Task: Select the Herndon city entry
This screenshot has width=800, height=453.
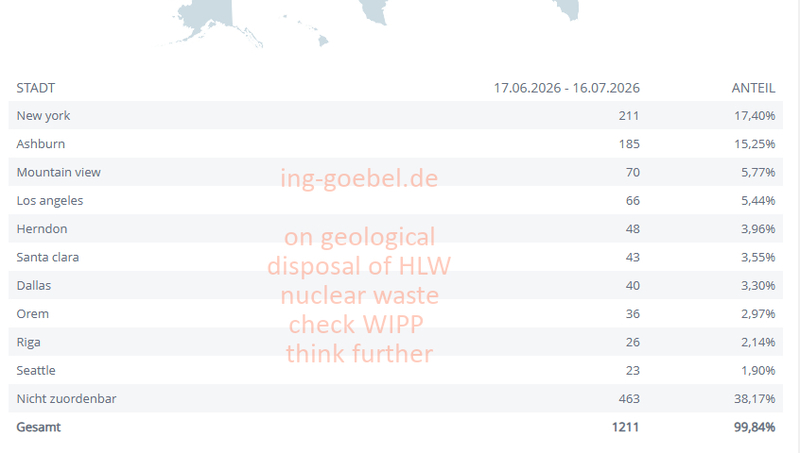Action: click(395, 229)
